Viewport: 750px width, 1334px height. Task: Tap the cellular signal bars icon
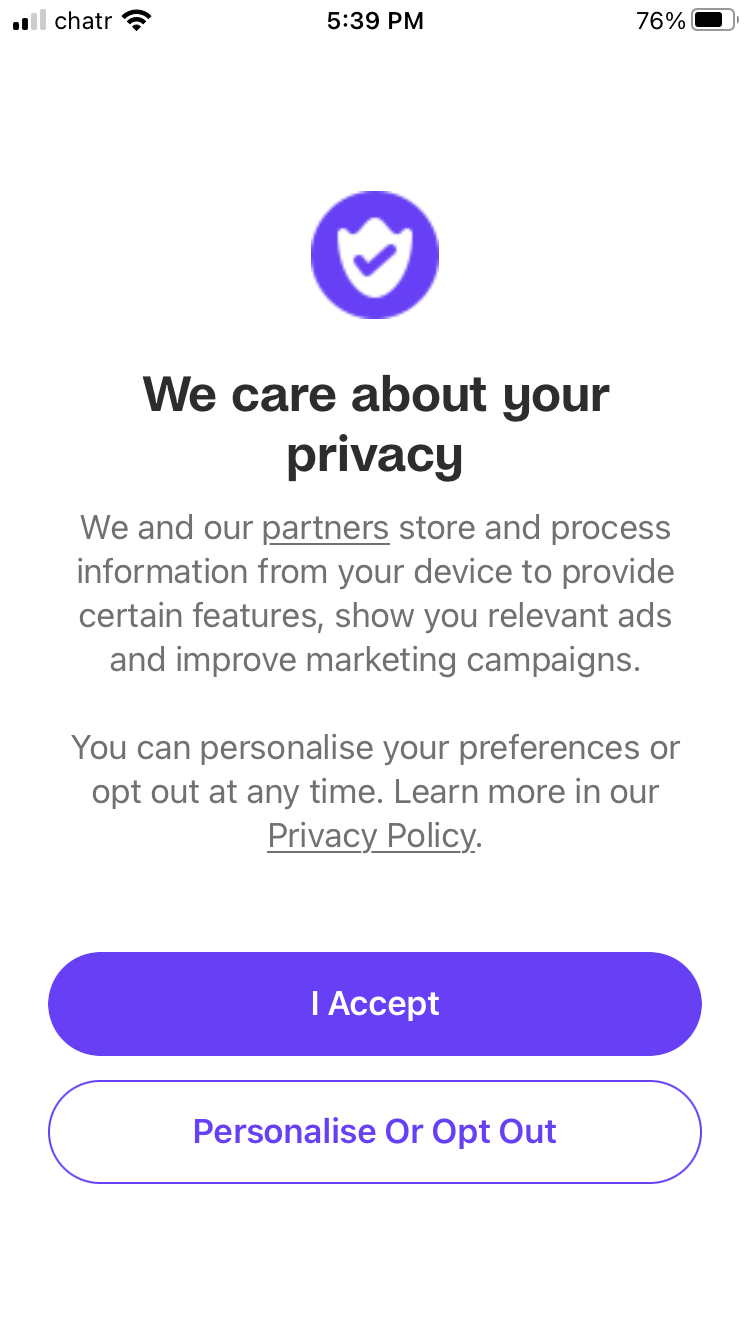pyautogui.click(x=30, y=20)
